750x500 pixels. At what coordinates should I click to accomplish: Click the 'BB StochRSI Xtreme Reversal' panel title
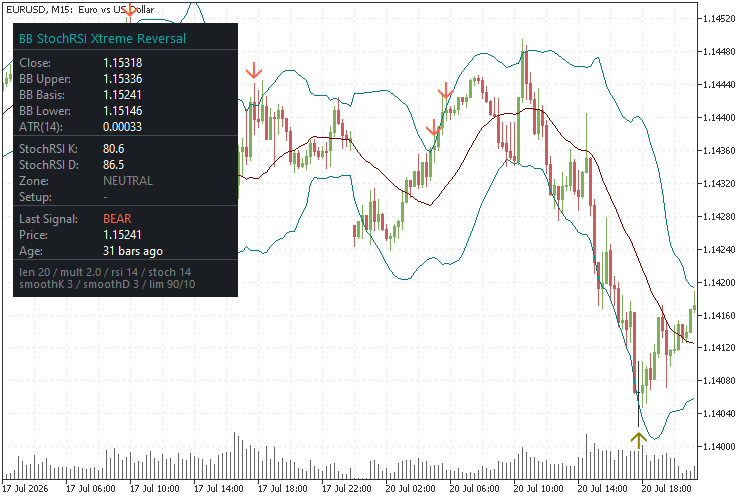click(x=102, y=39)
